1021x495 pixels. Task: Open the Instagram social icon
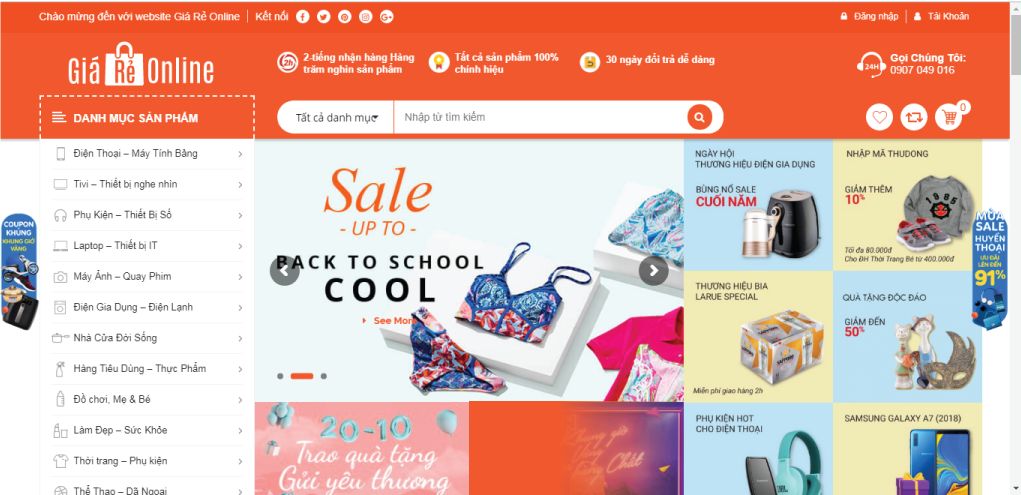[x=365, y=17]
